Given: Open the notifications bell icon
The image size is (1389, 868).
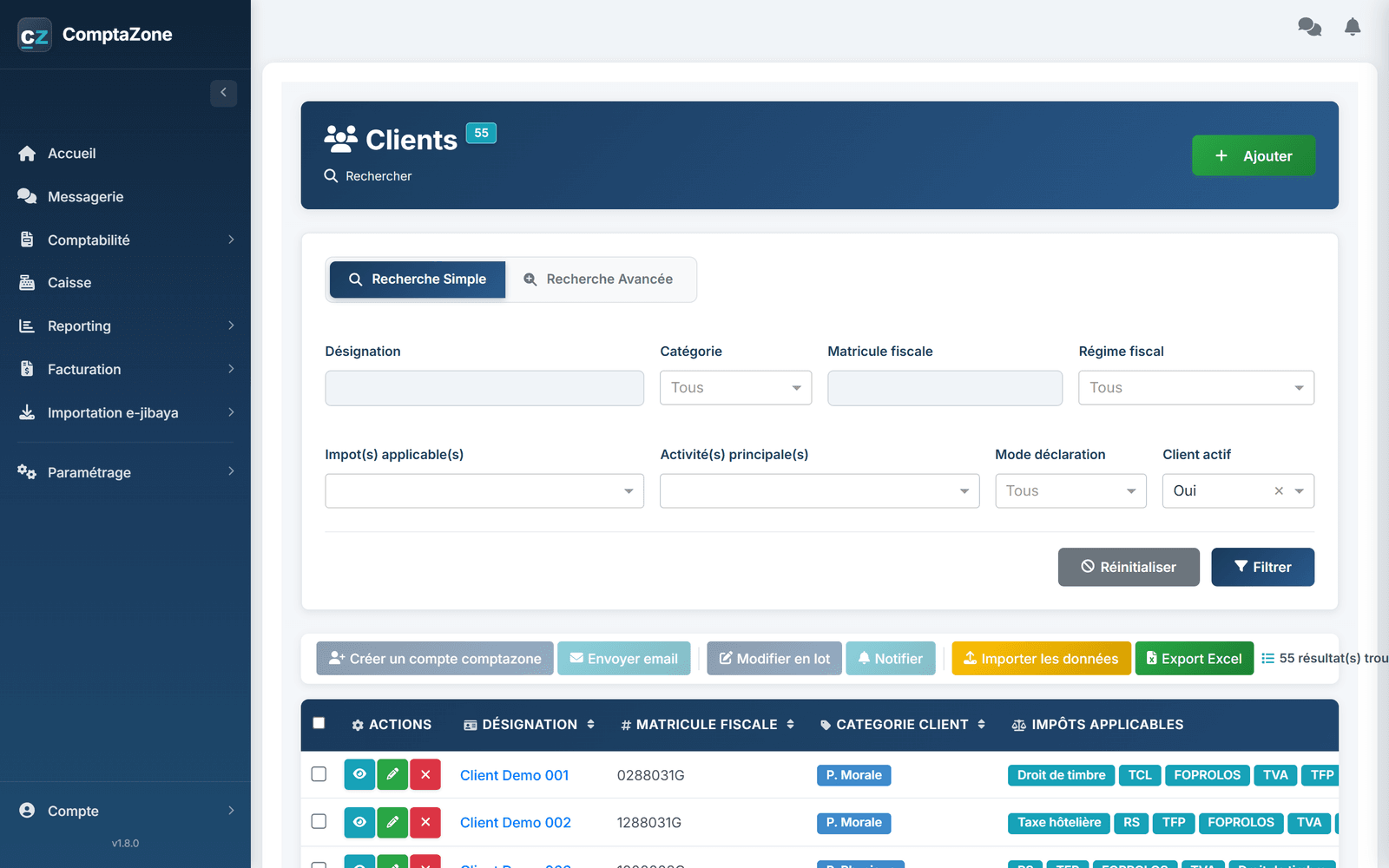Looking at the screenshot, I should [1353, 27].
